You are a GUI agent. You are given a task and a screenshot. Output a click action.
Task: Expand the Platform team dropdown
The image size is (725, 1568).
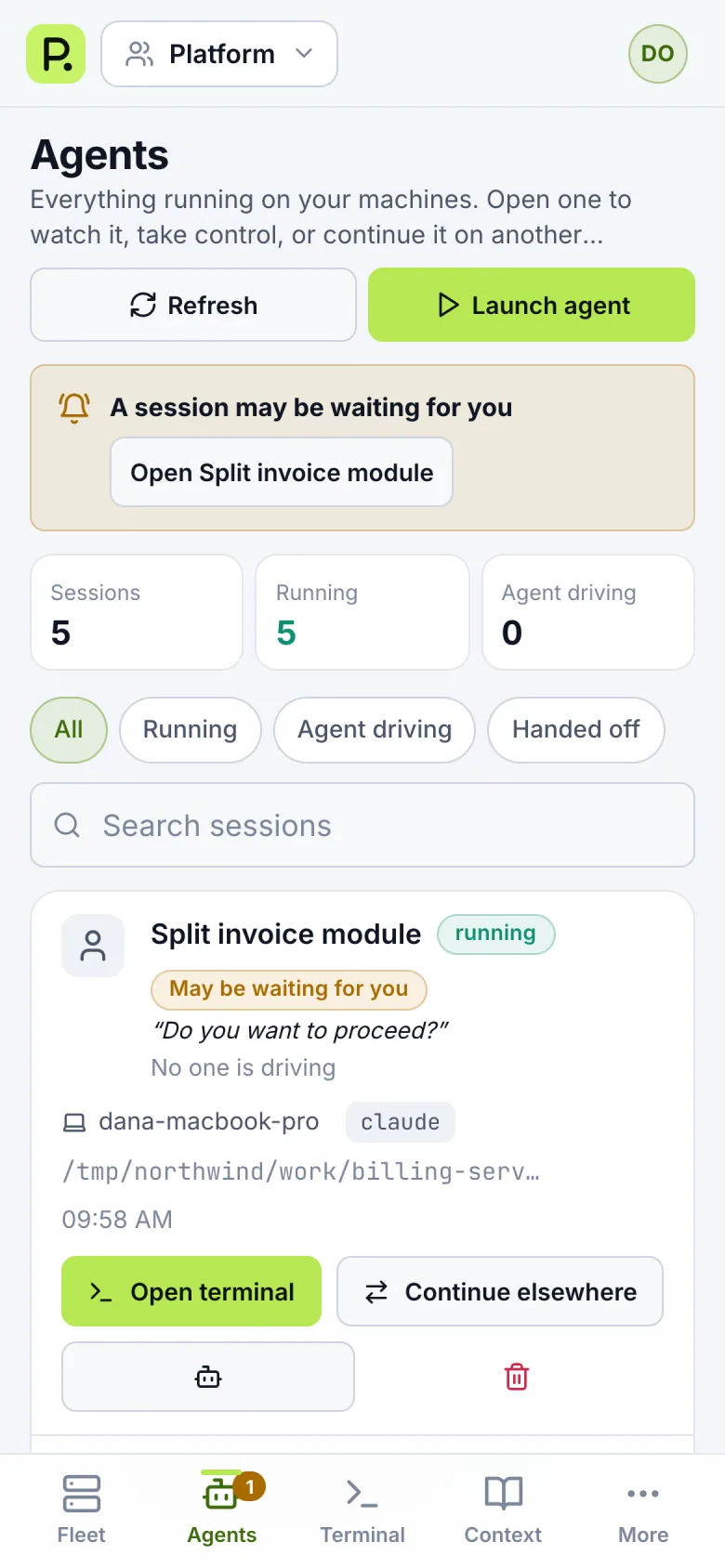click(219, 54)
